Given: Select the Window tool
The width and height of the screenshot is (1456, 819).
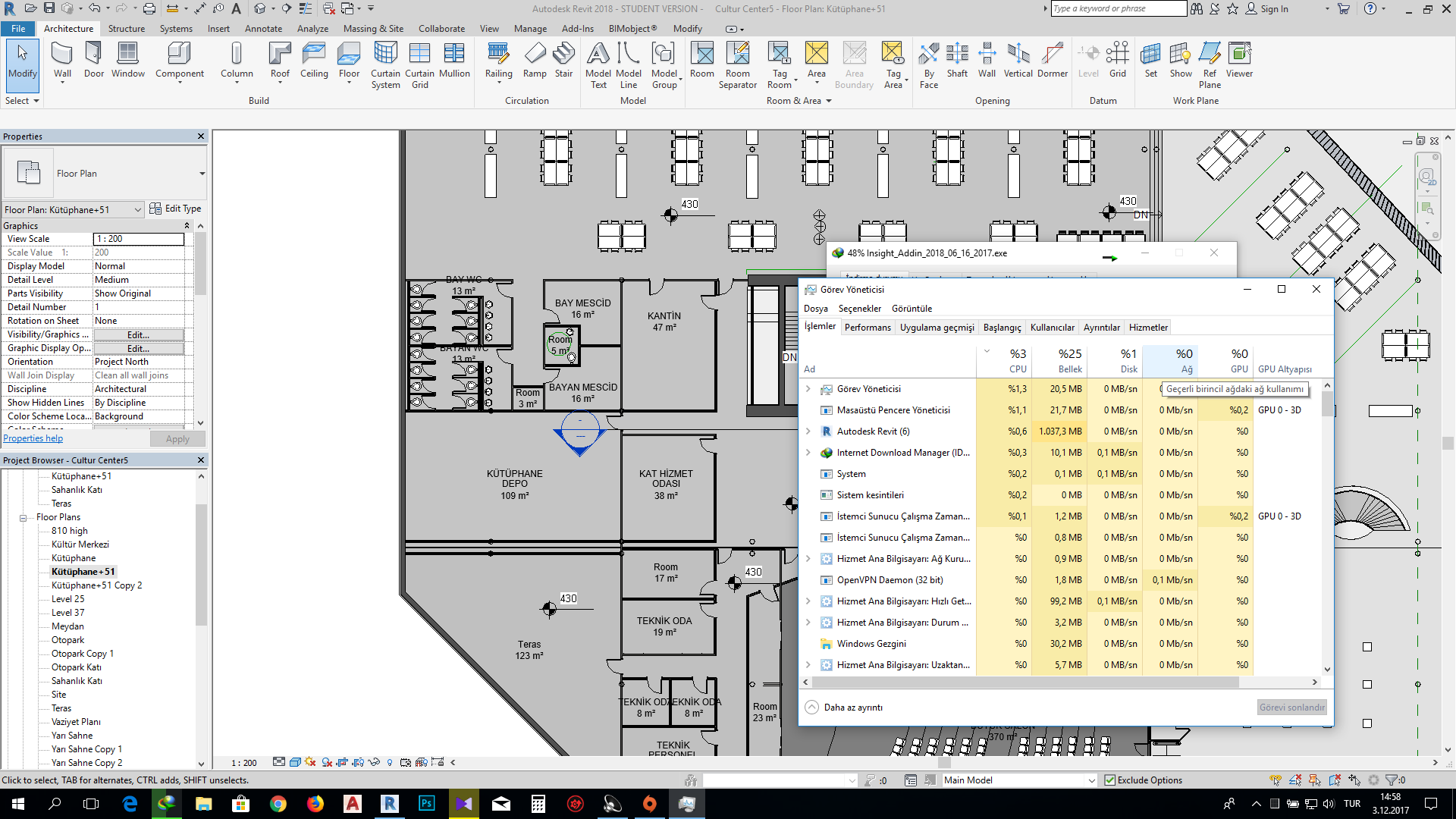Looking at the screenshot, I should coord(128,61).
